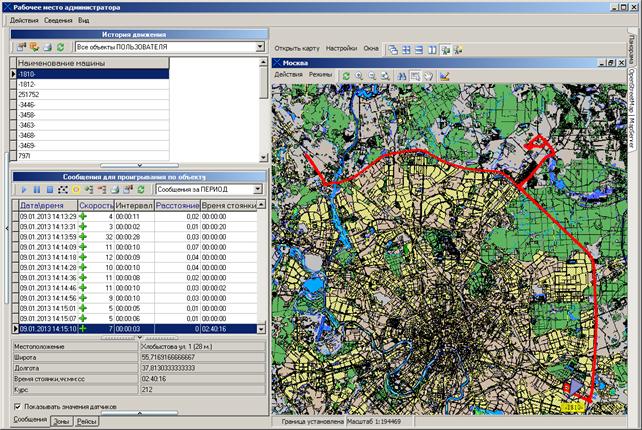Activate the zoom in magnifier on the map toolbar
The image size is (642, 430).
pyautogui.click(x=359, y=76)
